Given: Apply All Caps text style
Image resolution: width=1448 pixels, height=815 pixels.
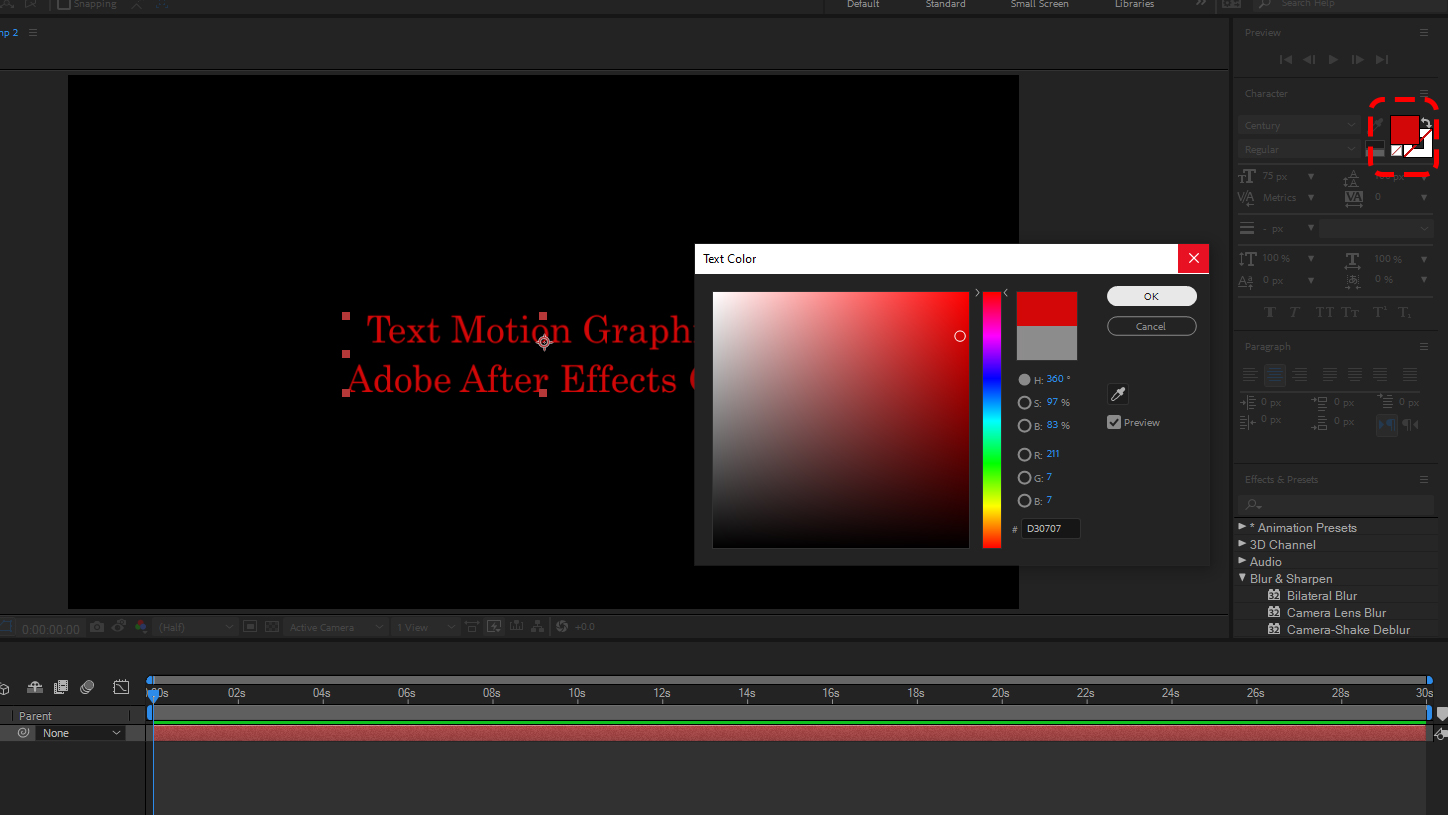Looking at the screenshot, I should tap(1324, 312).
